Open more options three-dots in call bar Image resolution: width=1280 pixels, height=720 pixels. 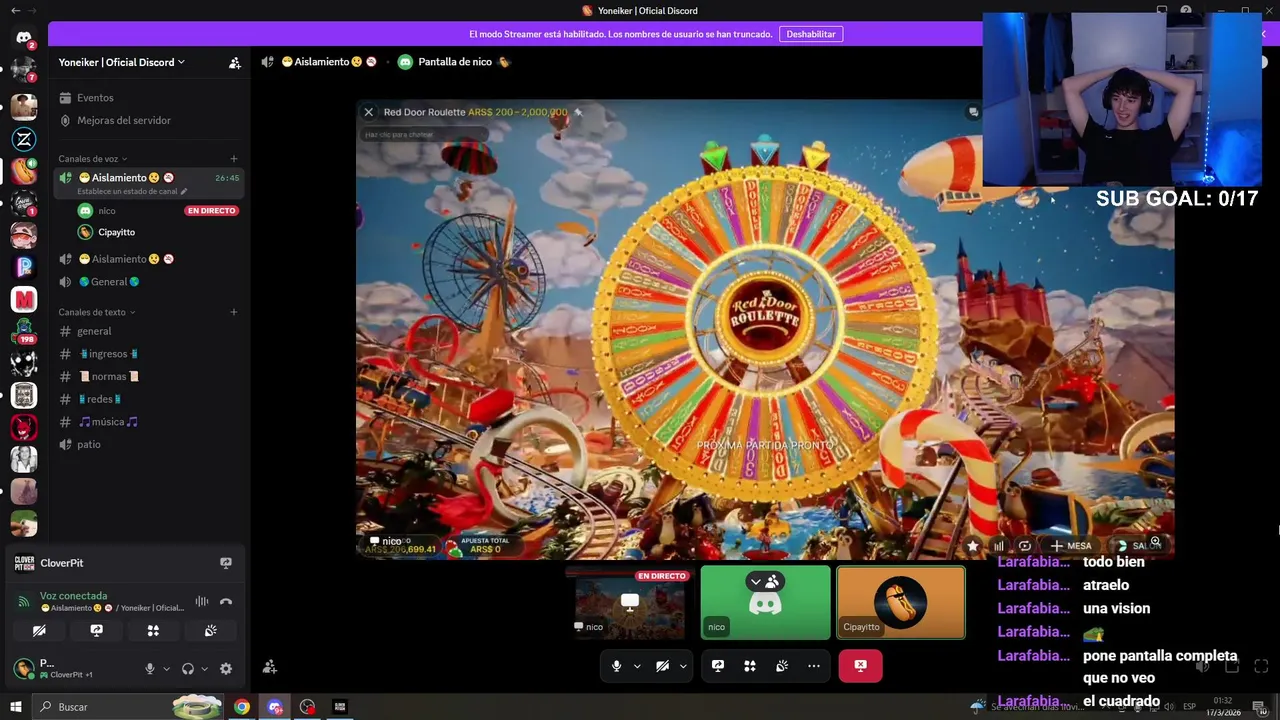[814, 666]
